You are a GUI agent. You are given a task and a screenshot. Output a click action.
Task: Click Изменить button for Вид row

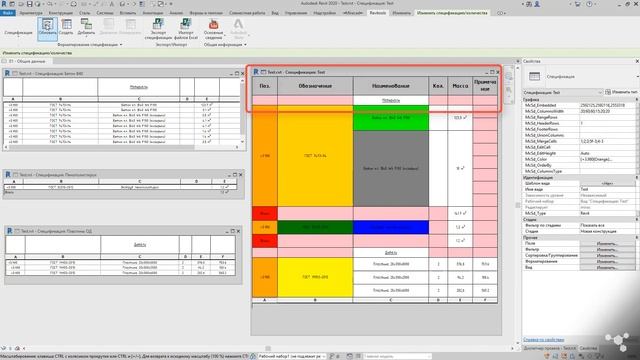pyautogui.click(x=607, y=268)
